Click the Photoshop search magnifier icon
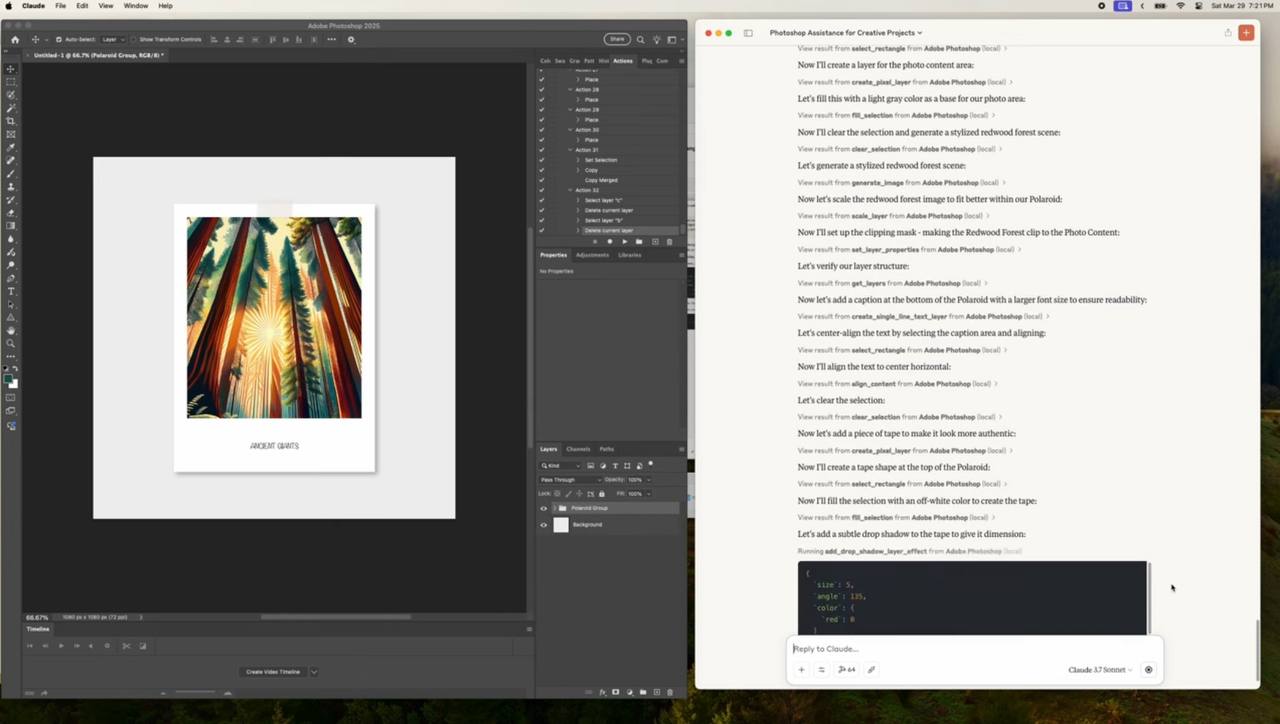This screenshot has width=1280, height=724. tap(641, 39)
